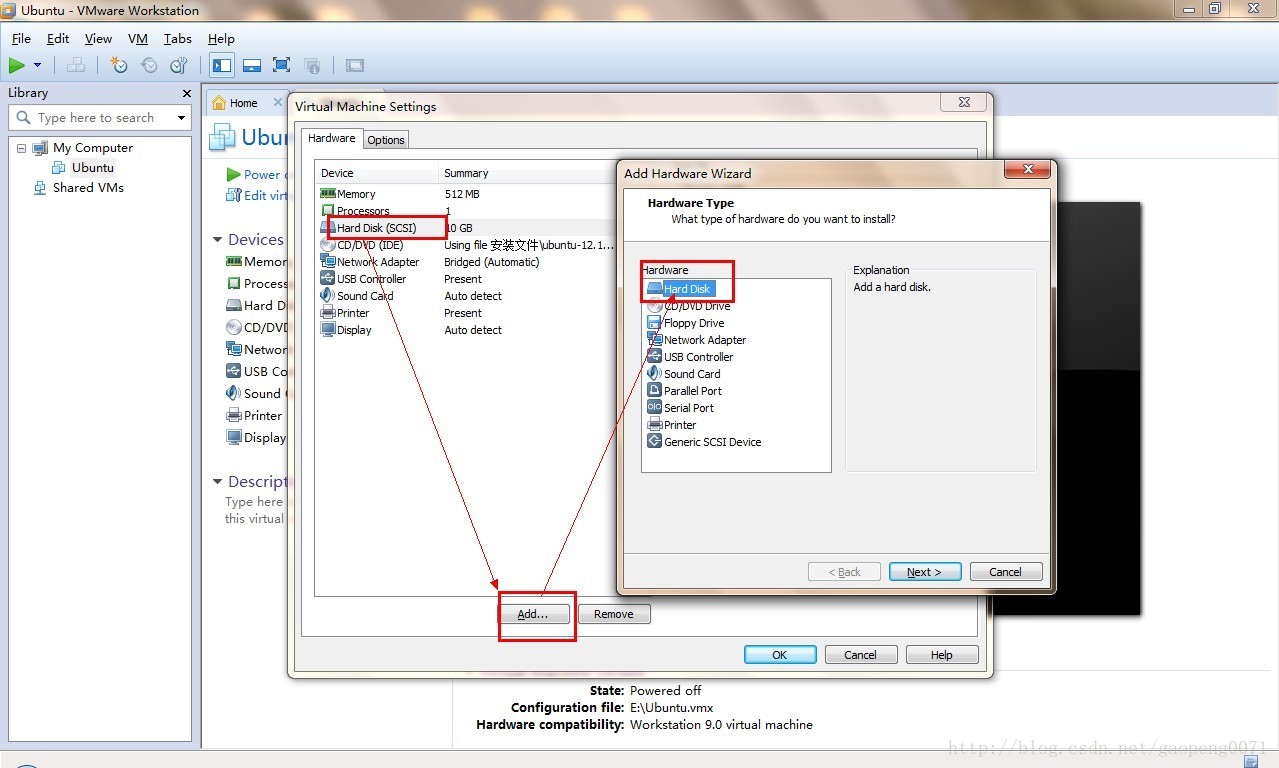Select the Hardware tab in settings

coord(331,138)
